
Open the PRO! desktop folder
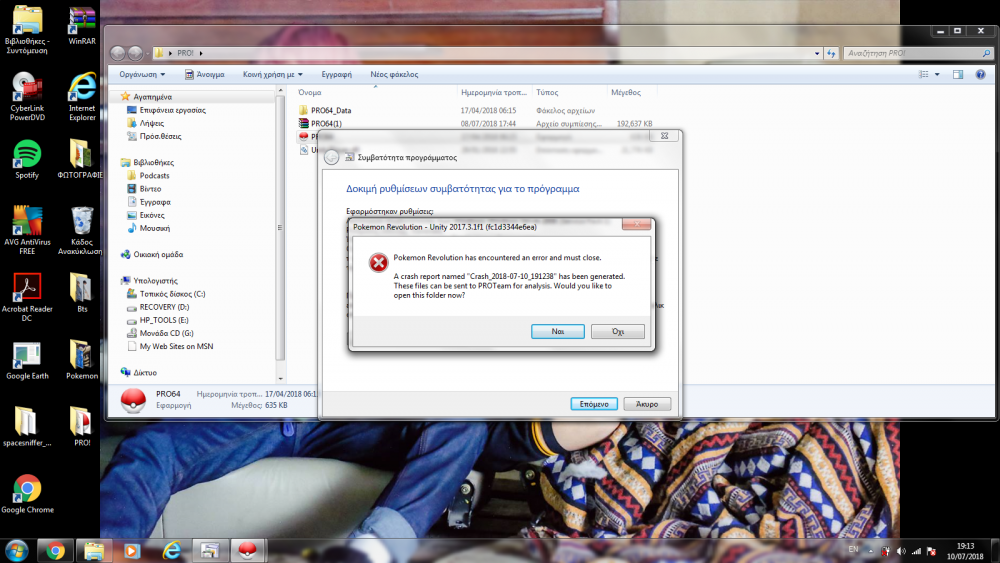point(82,427)
